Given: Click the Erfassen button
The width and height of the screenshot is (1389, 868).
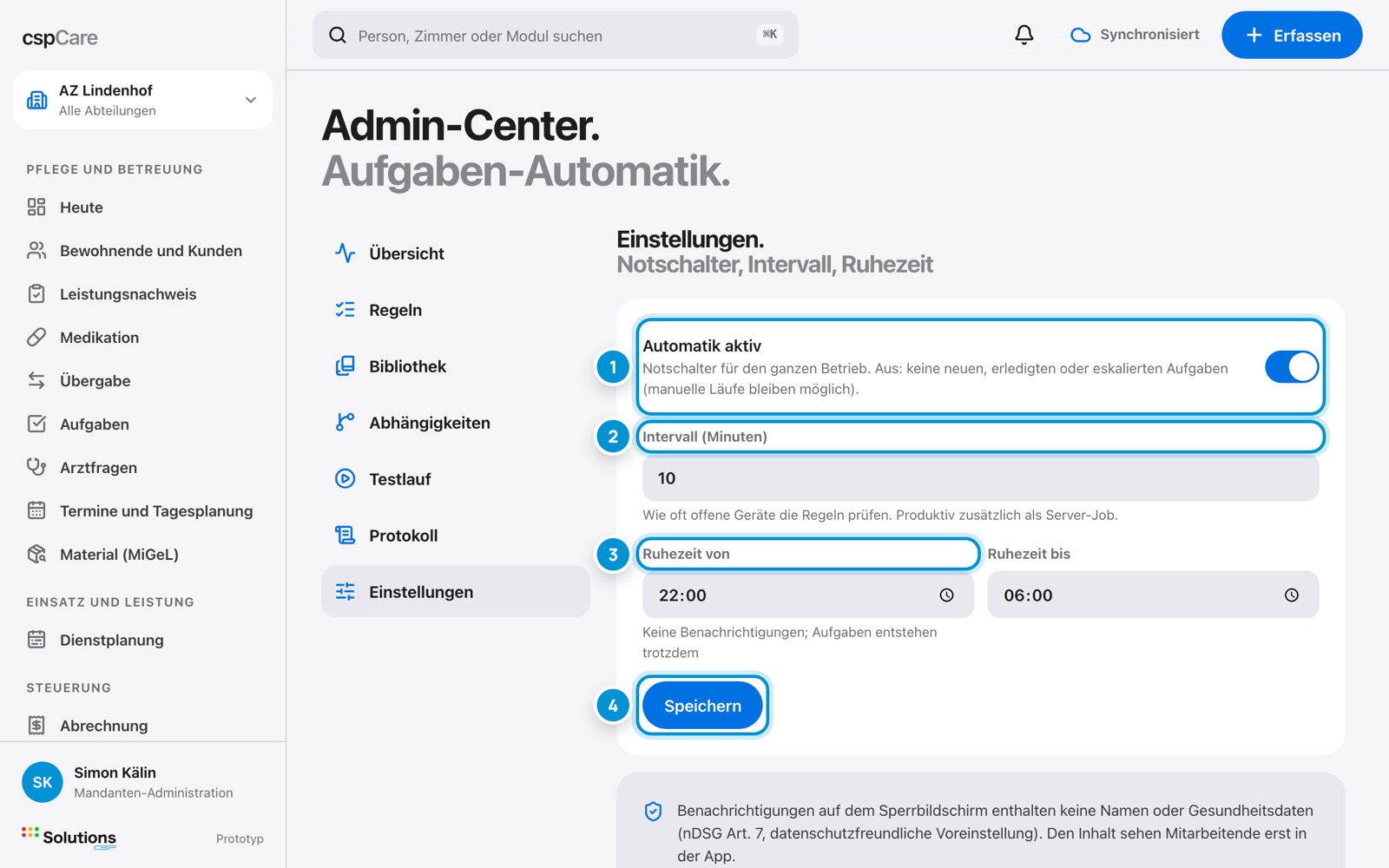Looking at the screenshot, I should coord(1292,35).
